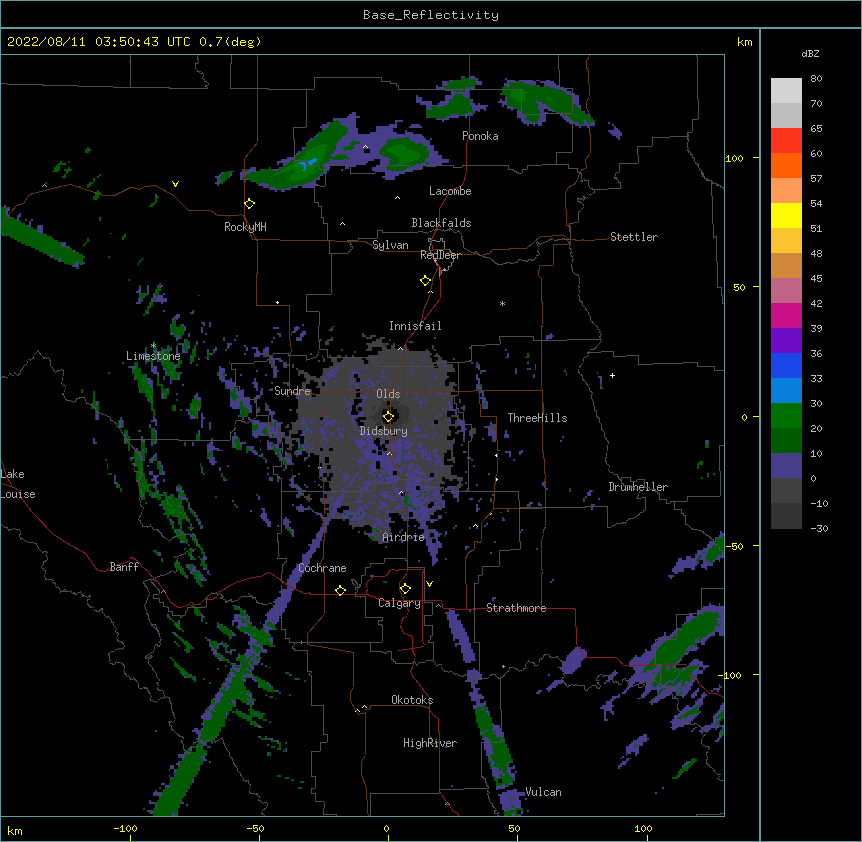Click the blue 36 dBZ legend swatch
Screen dimensions: 862x842
(x=786, y=365)
